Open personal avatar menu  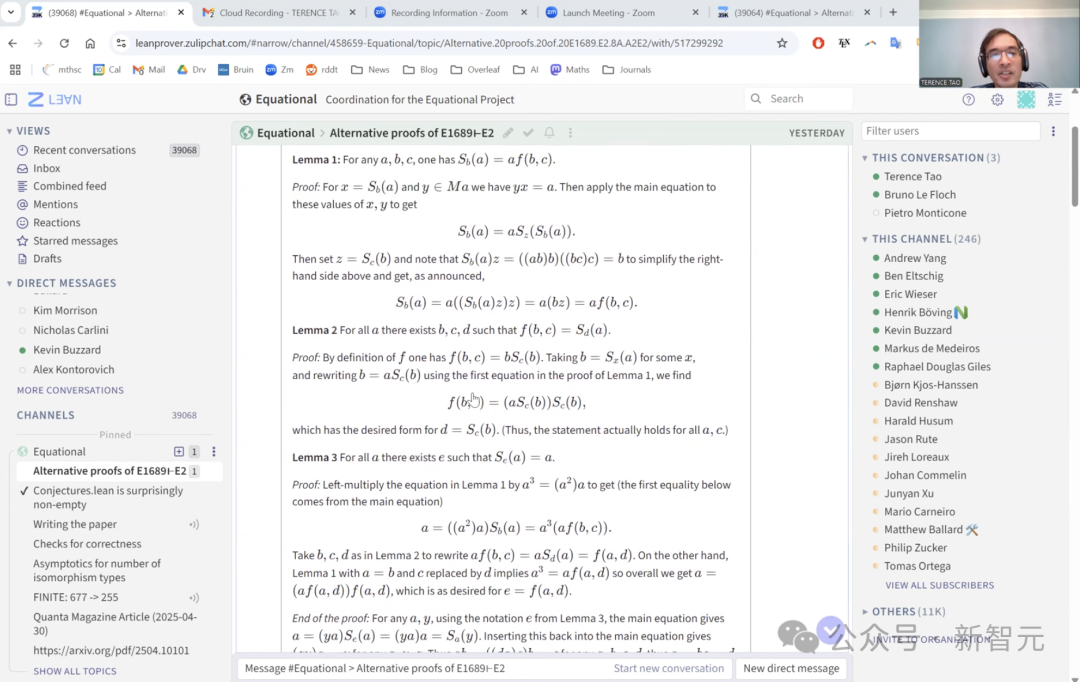(1026, 99)
